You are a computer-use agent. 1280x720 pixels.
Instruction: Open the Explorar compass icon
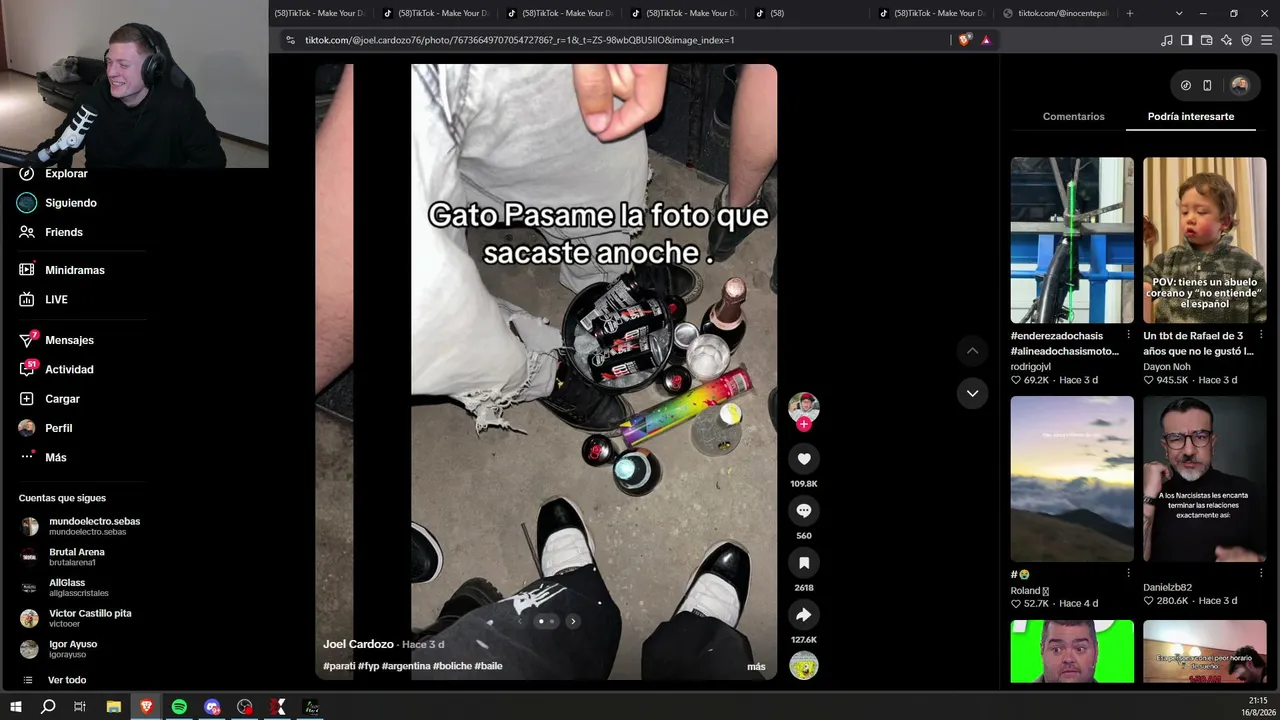coord(27,173)
